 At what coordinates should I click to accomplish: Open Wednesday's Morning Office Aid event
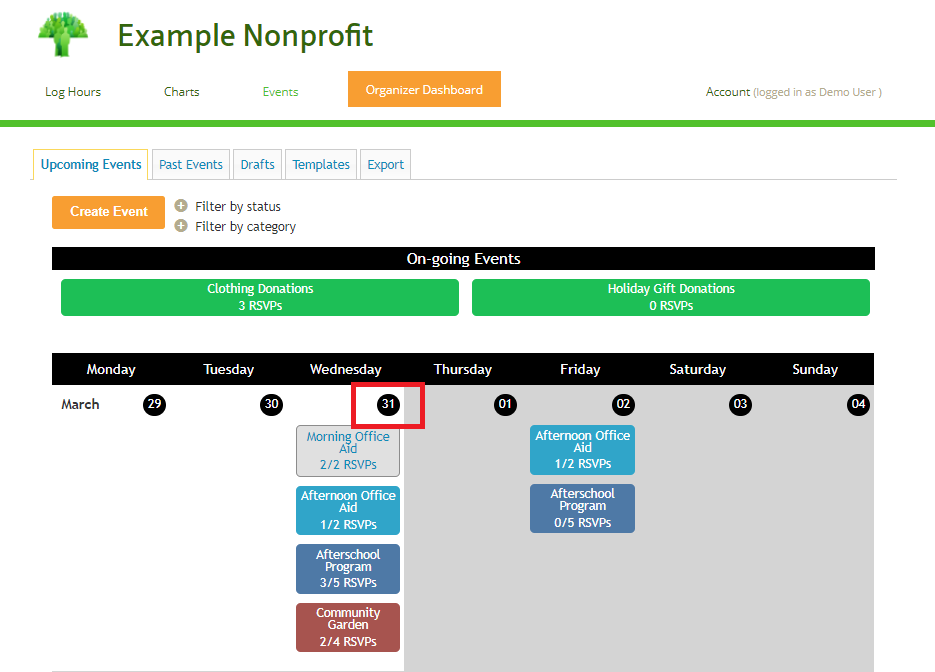click(348, 451)
